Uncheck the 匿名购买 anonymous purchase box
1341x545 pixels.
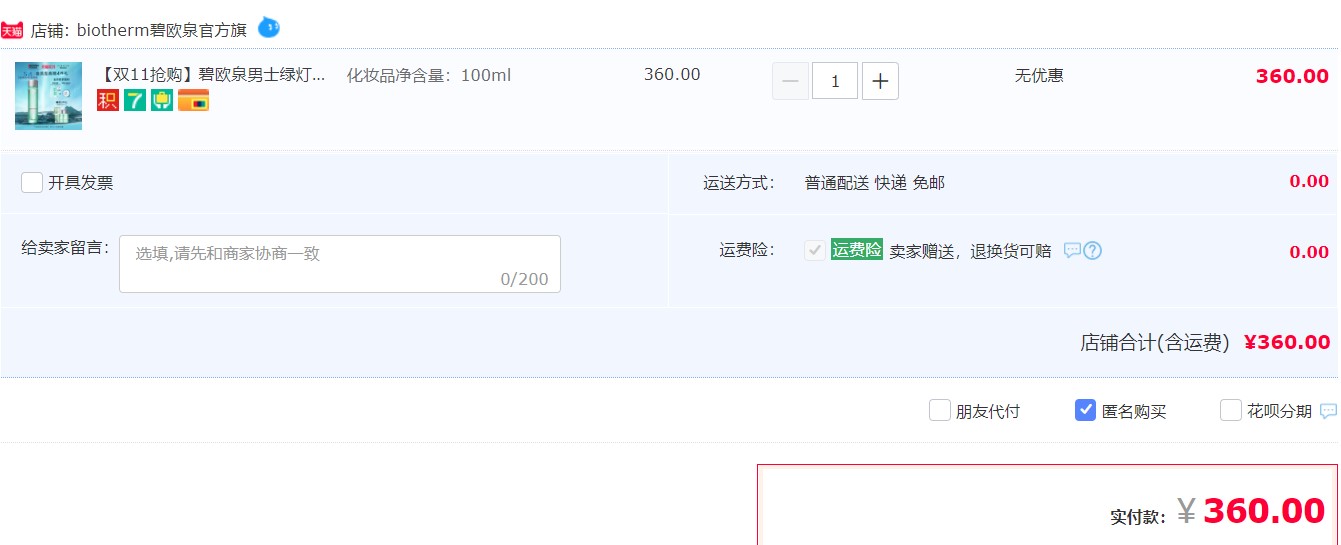coord(1085,410)
